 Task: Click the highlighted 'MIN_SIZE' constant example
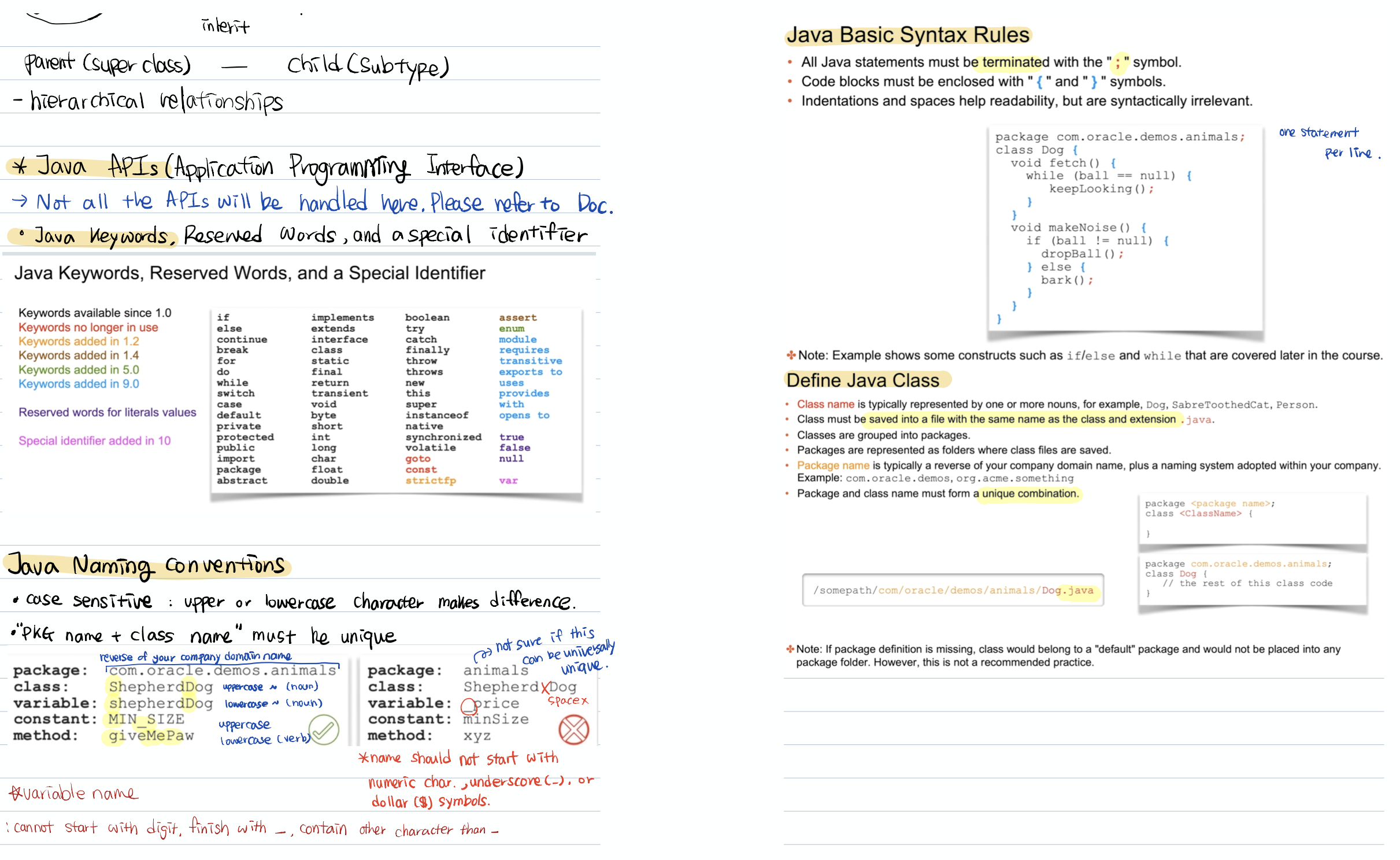[146, 720]
